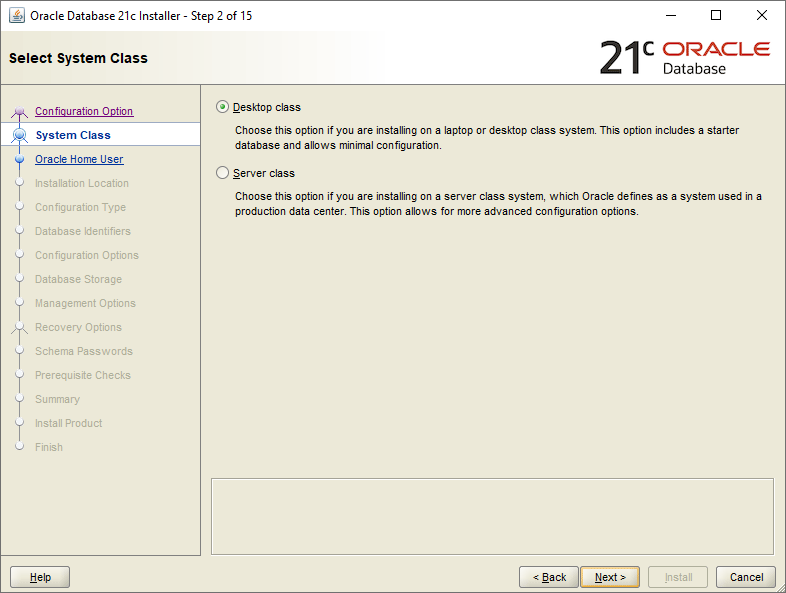Image resolution: width=786 pixels, height=593 pixels.
Task: Click the Desktop class description text
Action: tap(487, 138)
